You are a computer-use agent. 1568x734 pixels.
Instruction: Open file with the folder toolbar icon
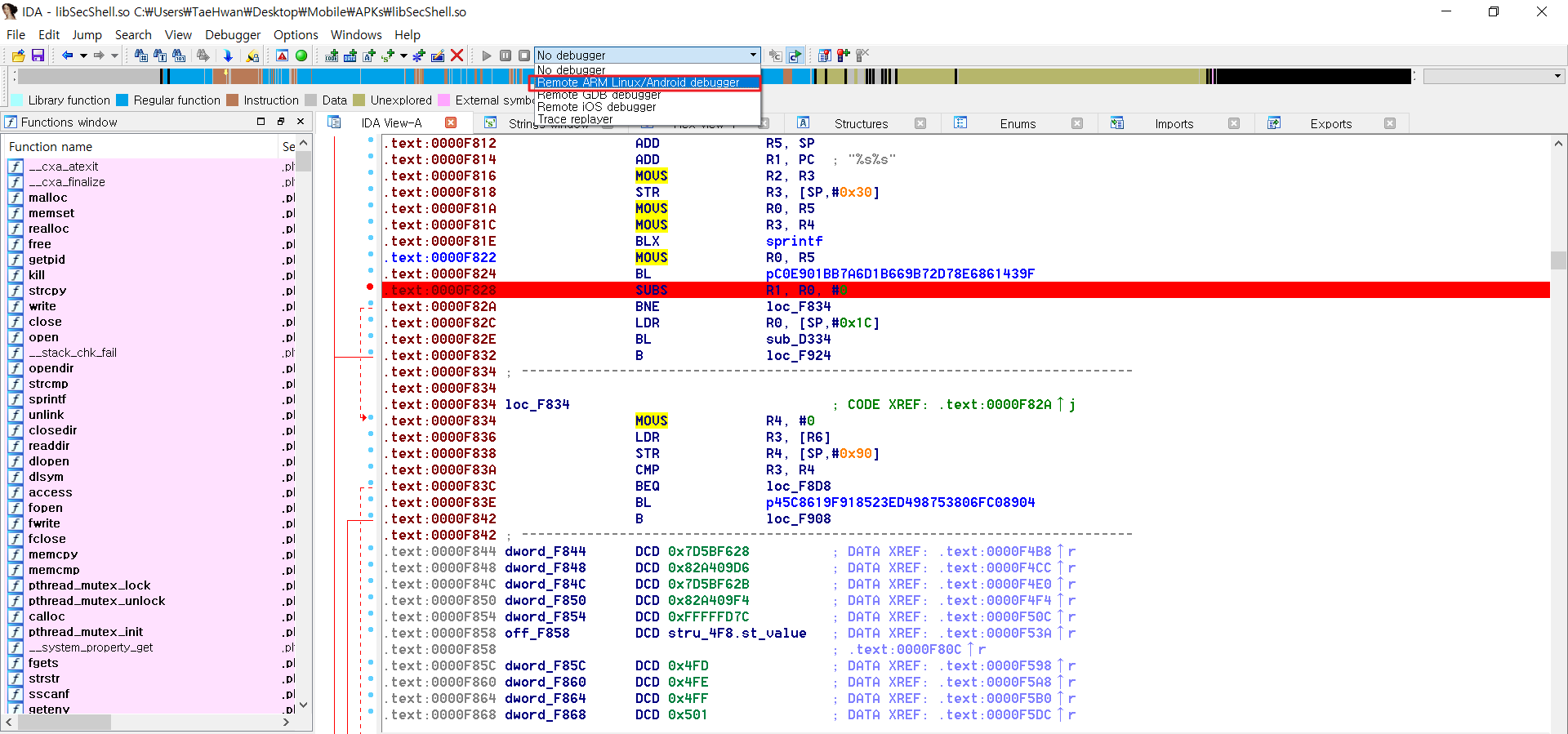18,56
